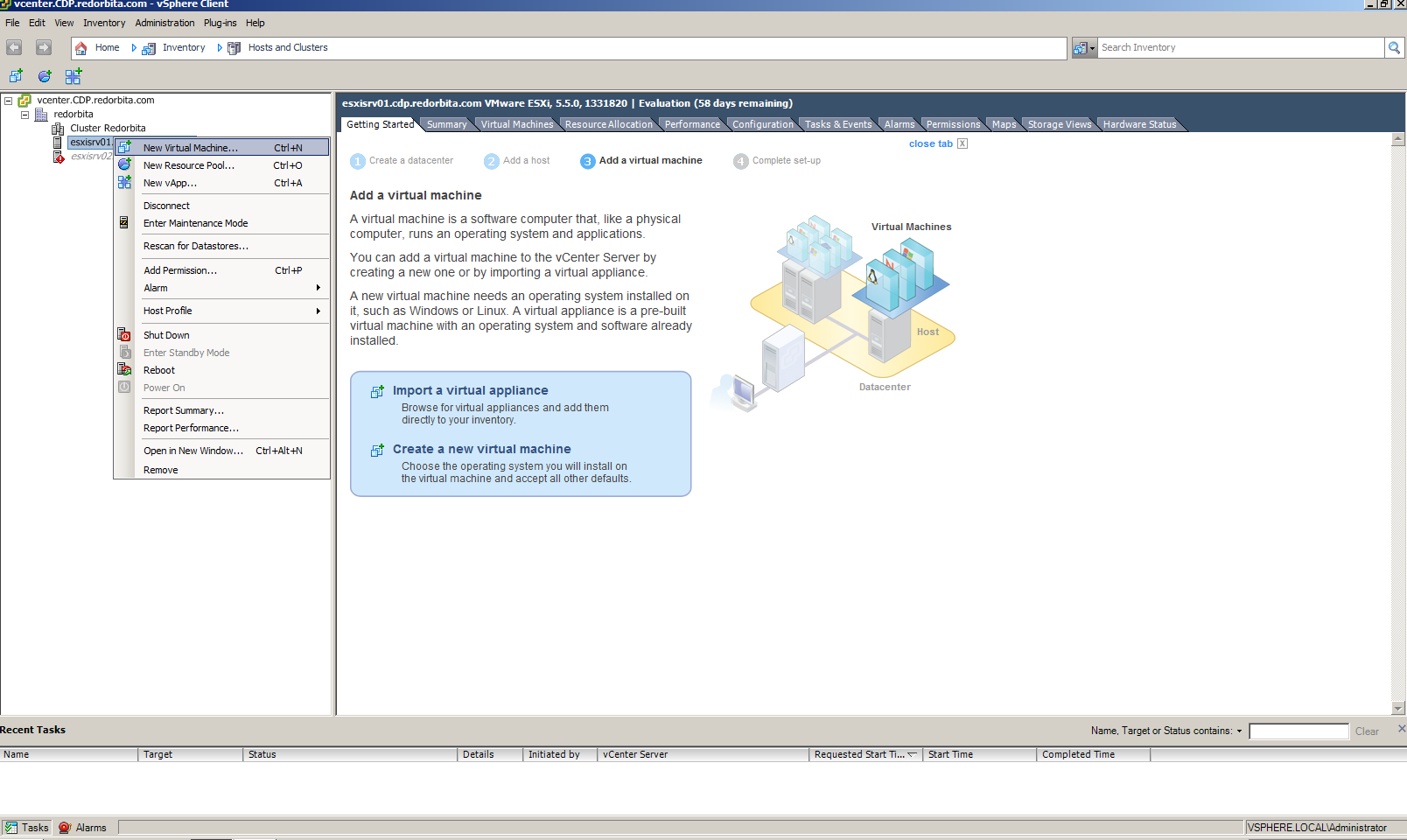Click the Reboot icon in the context menu
1407x840 pixels.
[x=124, y=369]
